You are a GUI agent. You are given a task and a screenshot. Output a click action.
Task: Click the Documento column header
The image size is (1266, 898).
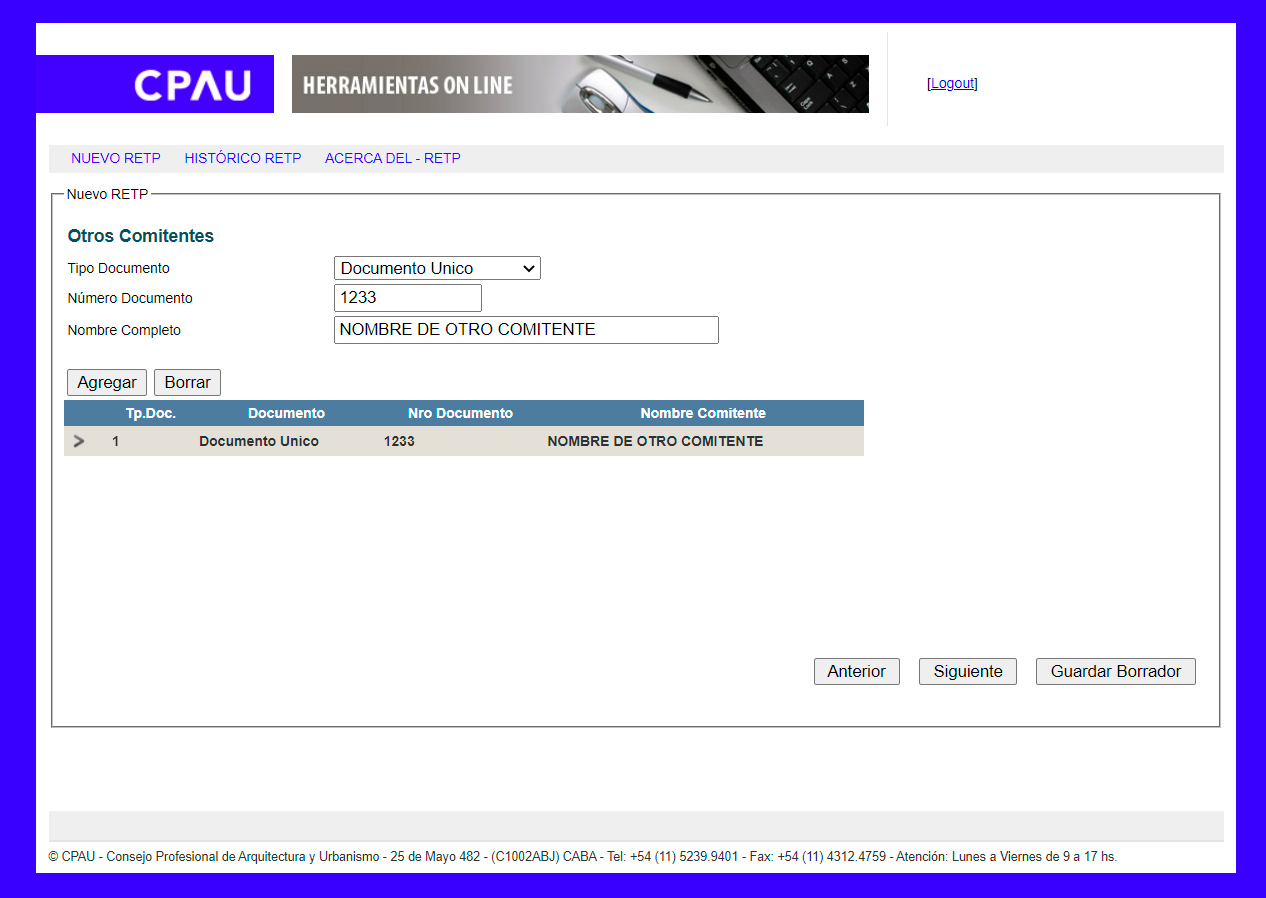coord(286,413)
